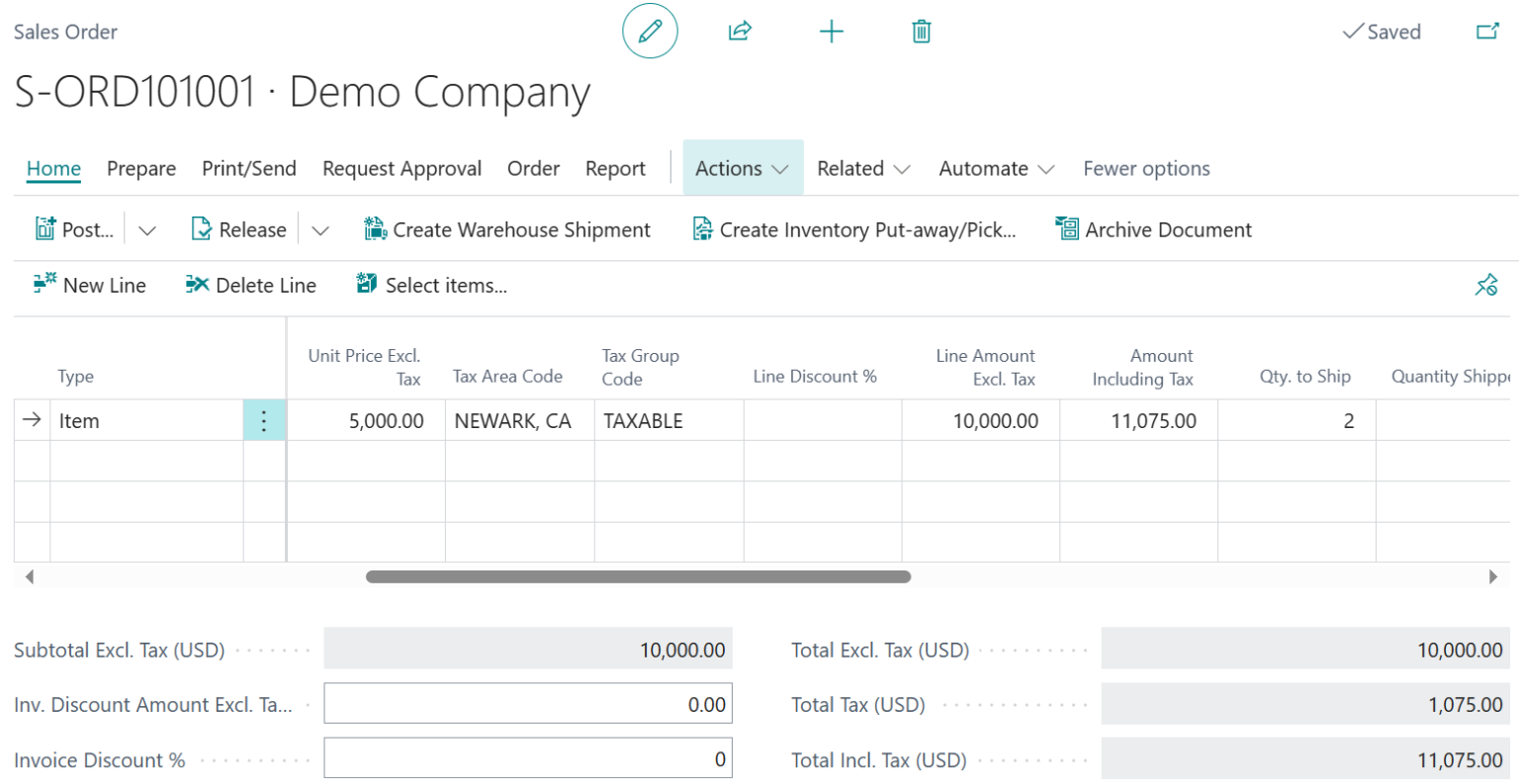Click the share icon at top
The image size is (1519, 784).
point(740,32)
